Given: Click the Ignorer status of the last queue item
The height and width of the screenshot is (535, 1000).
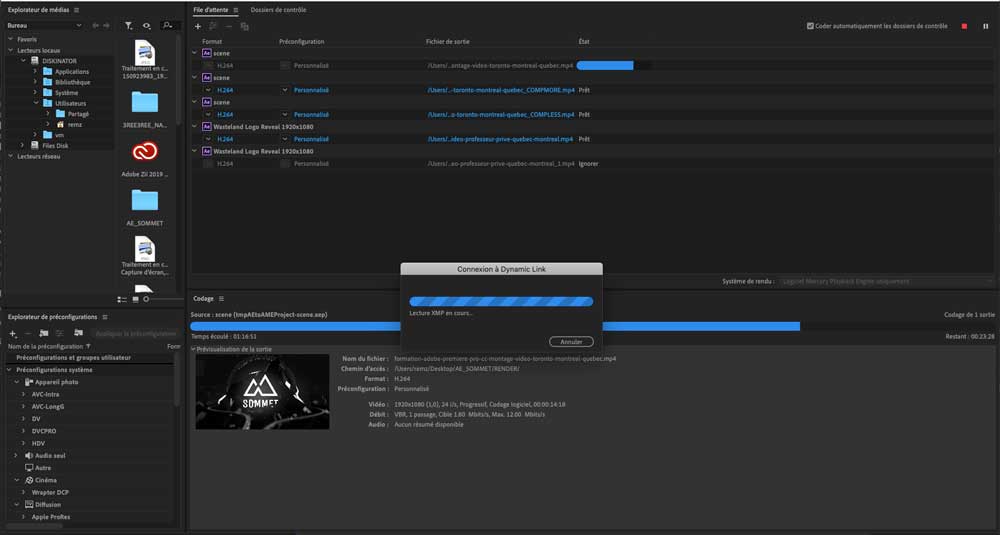Looking at the screenshot, I should pyautogui.click(x=588, y=164).
